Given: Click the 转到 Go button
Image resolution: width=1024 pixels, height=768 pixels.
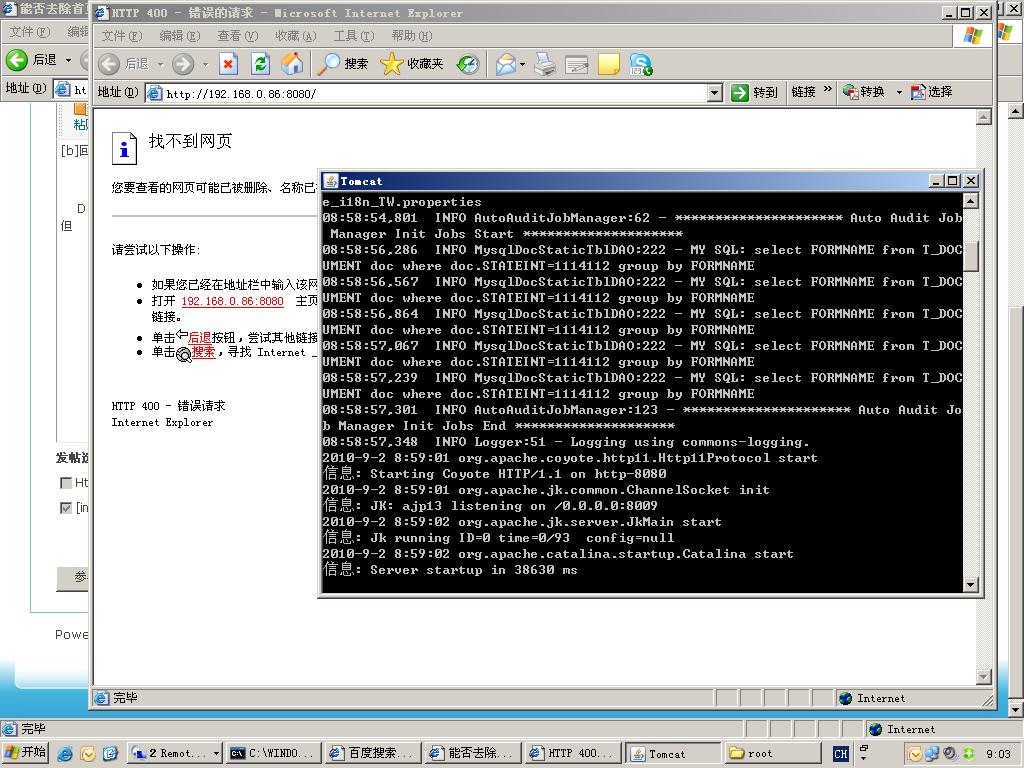Looking at the screenshot, I should click(x=754, y=92).
